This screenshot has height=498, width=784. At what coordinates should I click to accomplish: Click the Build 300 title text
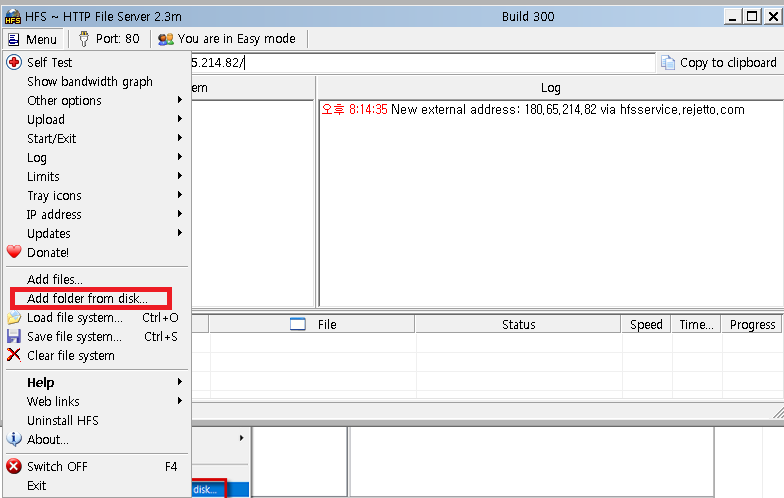point(528,16)
